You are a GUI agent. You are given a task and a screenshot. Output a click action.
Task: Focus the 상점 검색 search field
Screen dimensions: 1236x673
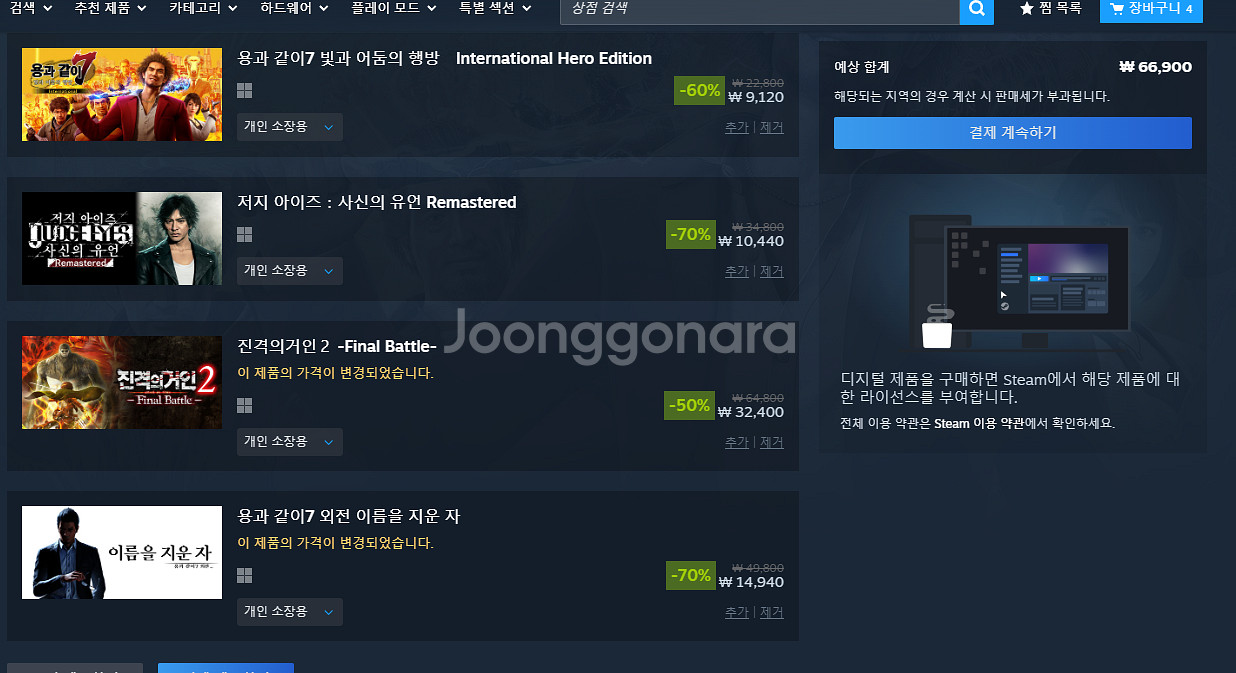pos(760,9)
